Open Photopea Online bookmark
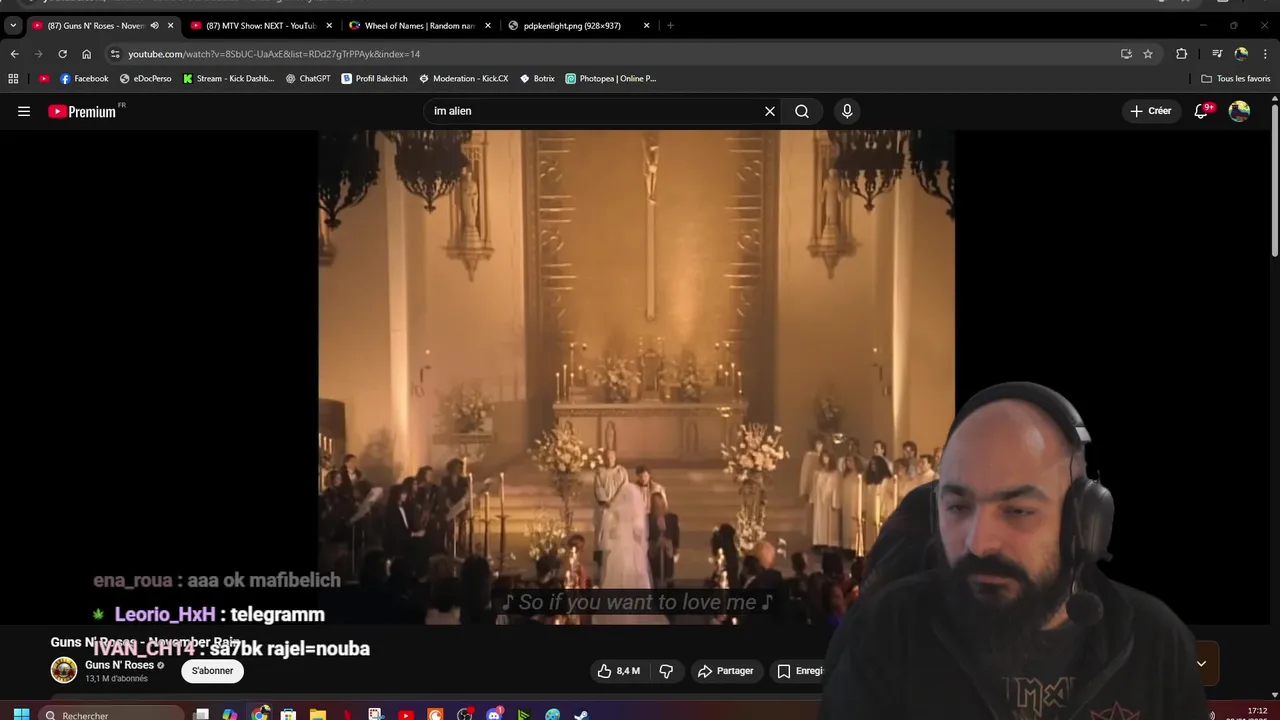 611,78
